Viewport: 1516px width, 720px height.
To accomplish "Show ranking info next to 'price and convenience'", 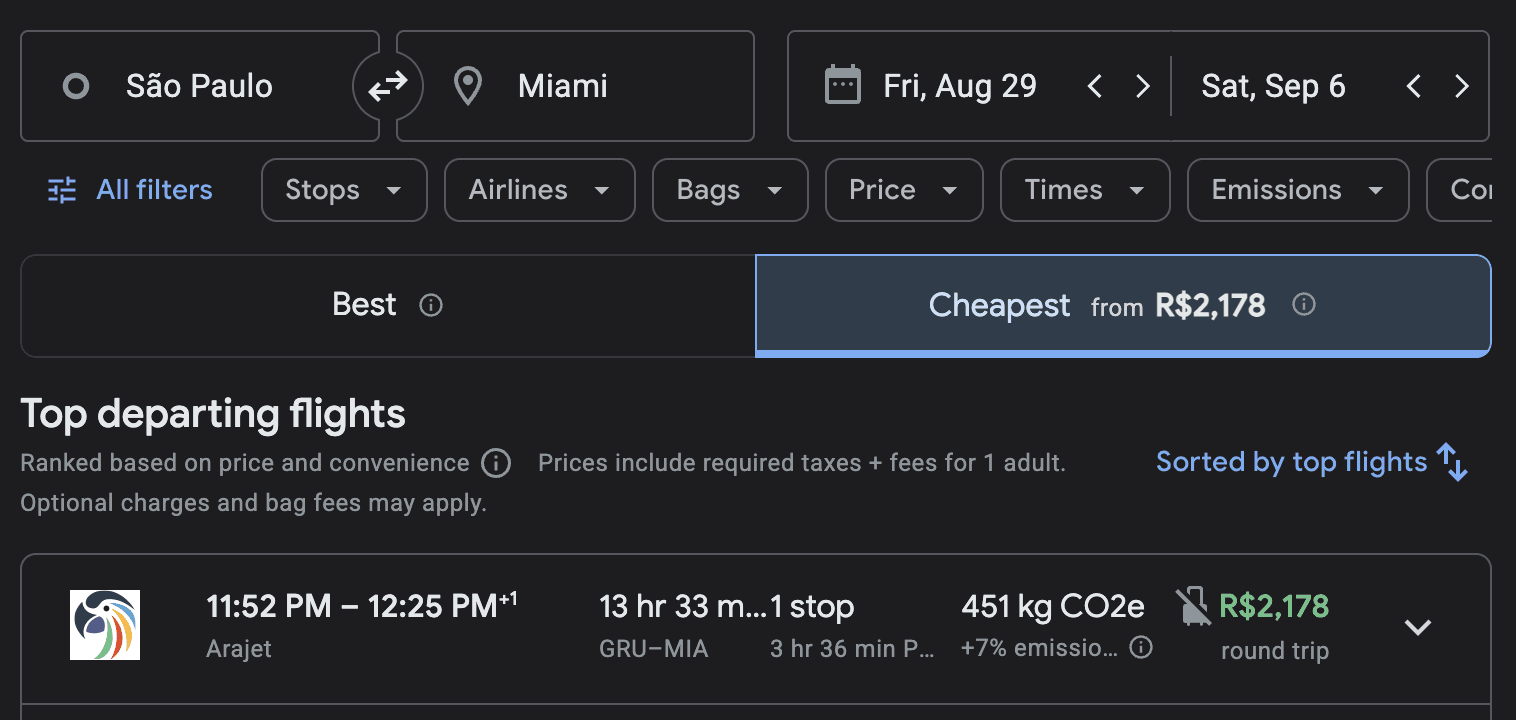I will coord(496,463).
